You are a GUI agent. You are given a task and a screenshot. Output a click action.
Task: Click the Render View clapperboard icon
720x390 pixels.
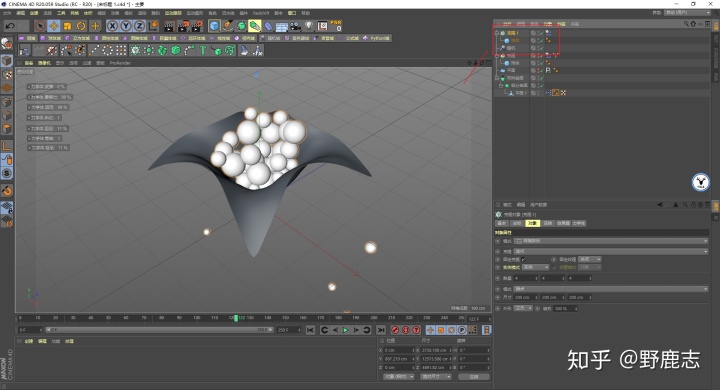click(x=169, y=26)
